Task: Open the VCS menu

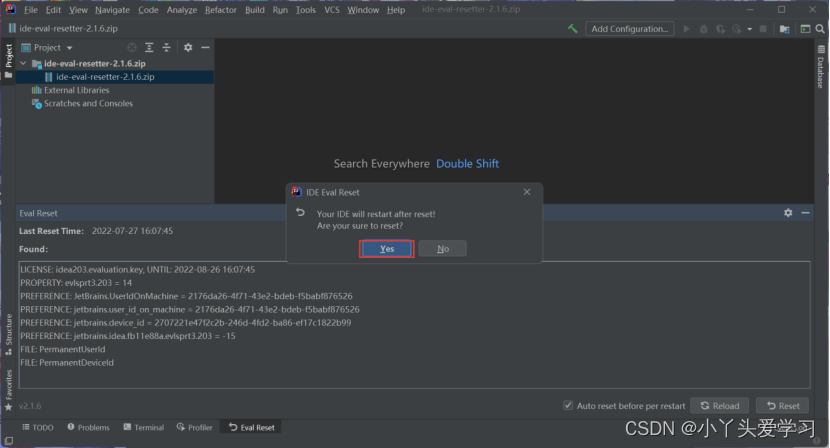Action: click(x=332, y=10)
